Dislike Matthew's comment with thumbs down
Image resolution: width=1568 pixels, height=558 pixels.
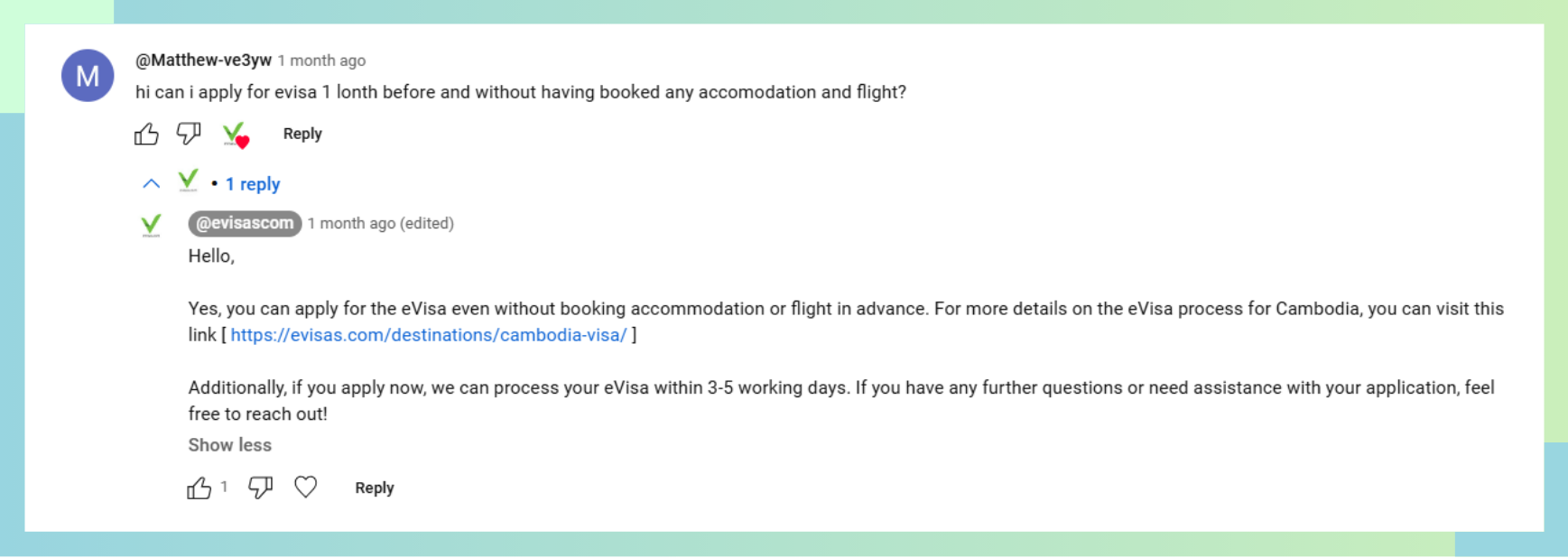pos(189,135)
